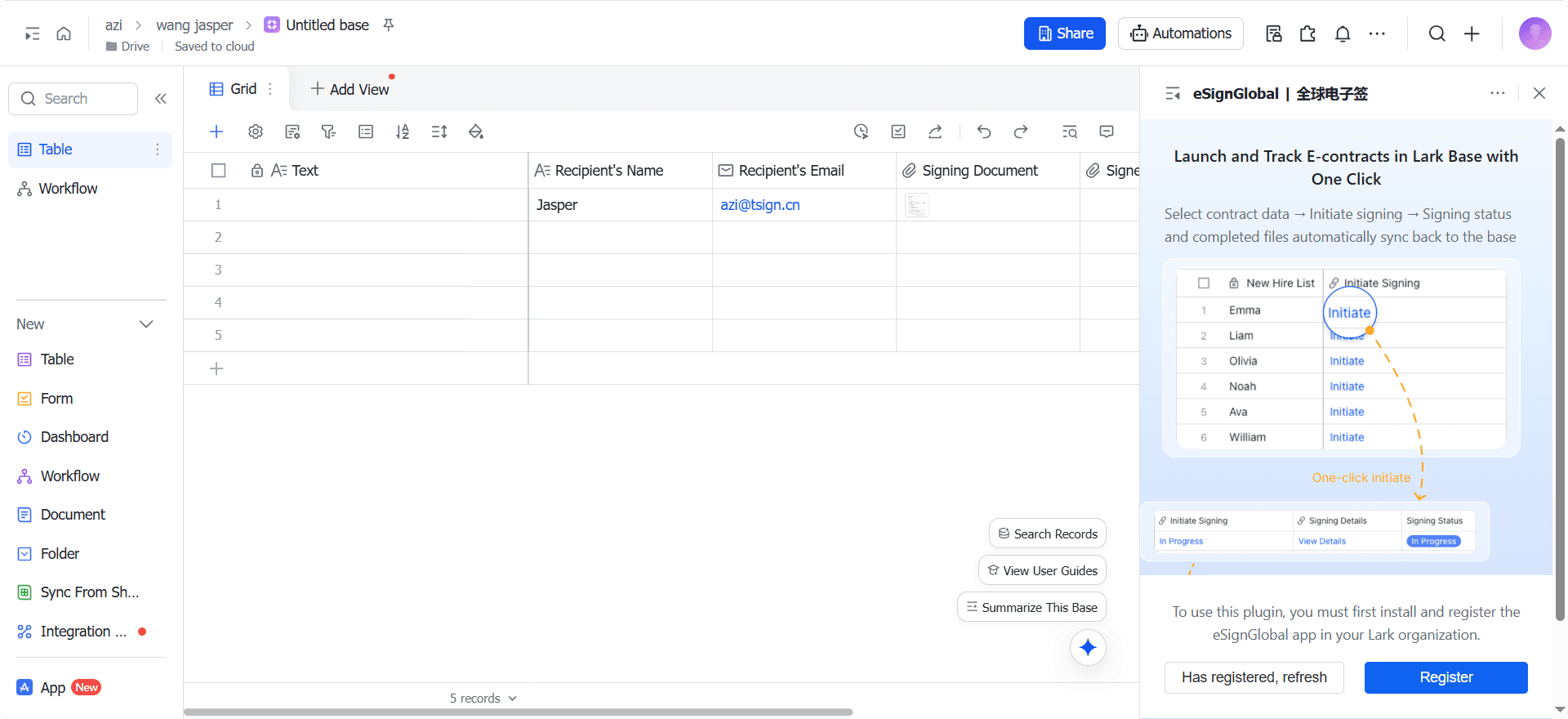The image size is (1568, 719).
Task: Open the filter tool in the toolbar
Action: coord(328,132)
